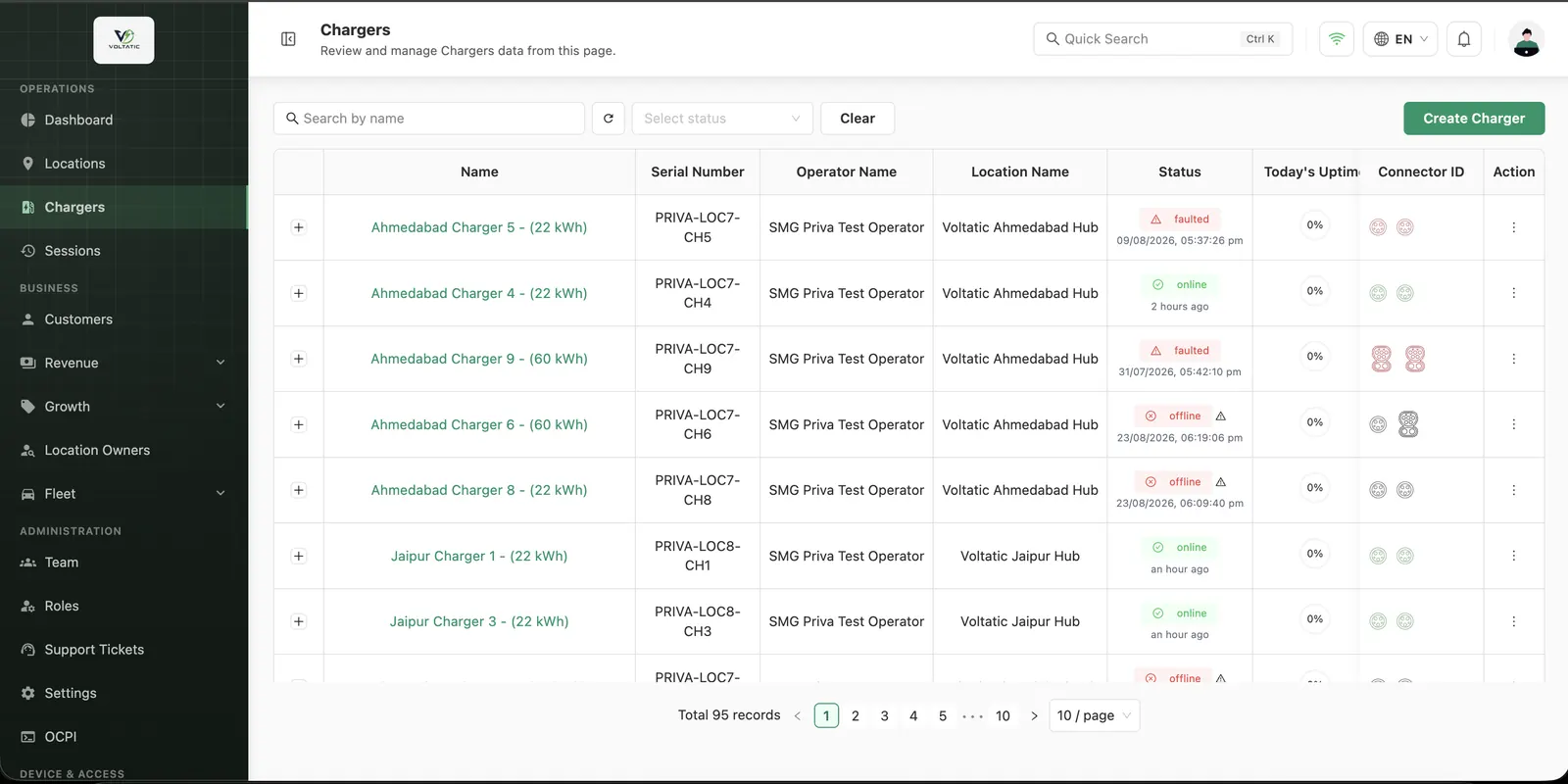Open the Select status dropdown
The image size is (1568, 784).
coord(722,119)
